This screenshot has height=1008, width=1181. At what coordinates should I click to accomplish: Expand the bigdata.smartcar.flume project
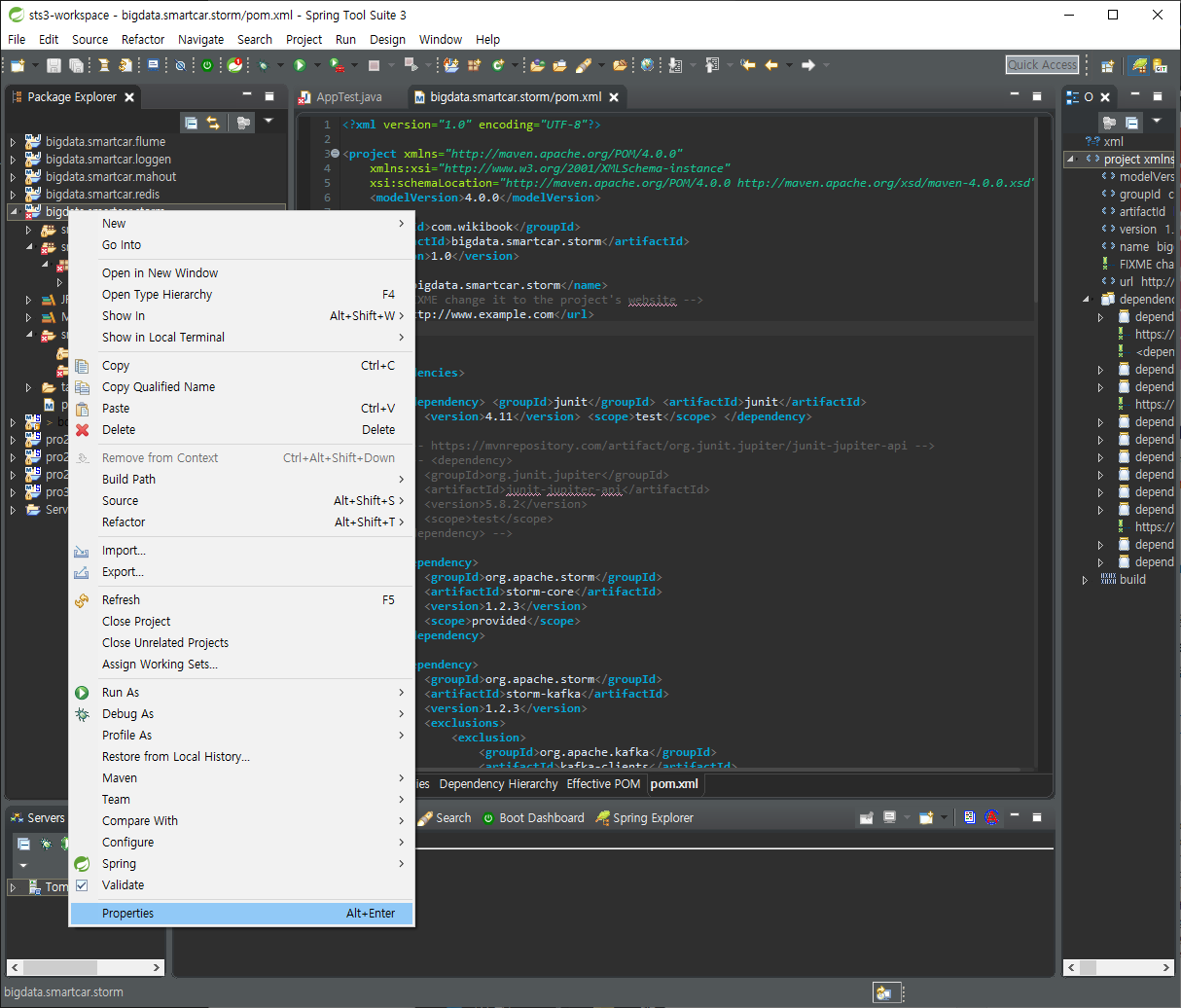(13, 142)
